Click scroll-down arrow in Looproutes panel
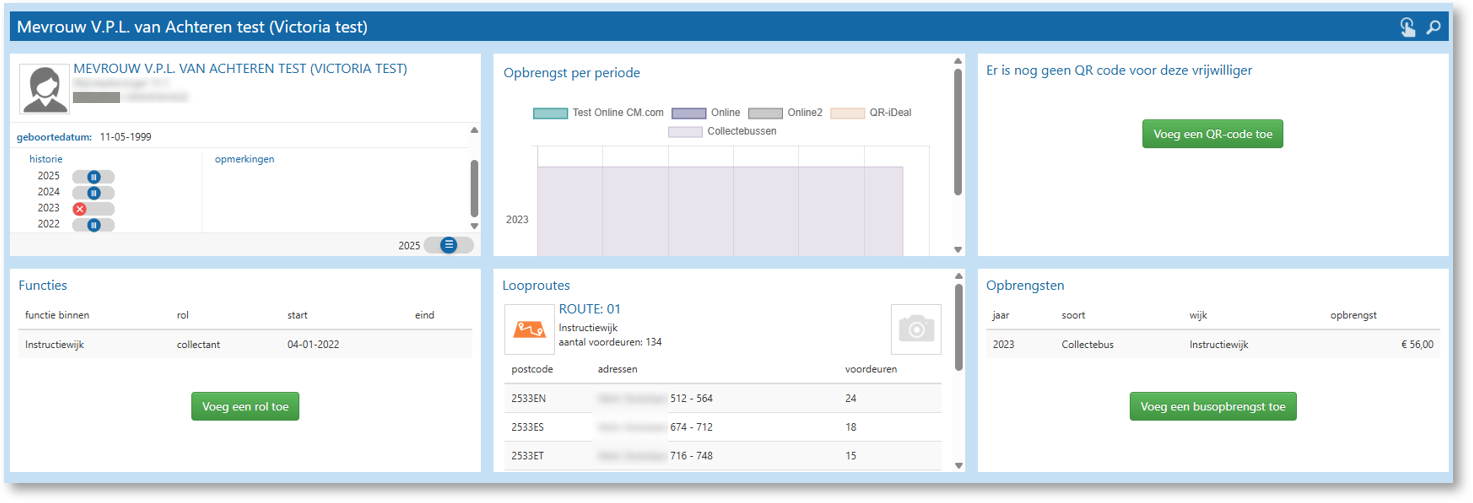1473x503 pixels. pyautogui.click(x=957, y=465)
